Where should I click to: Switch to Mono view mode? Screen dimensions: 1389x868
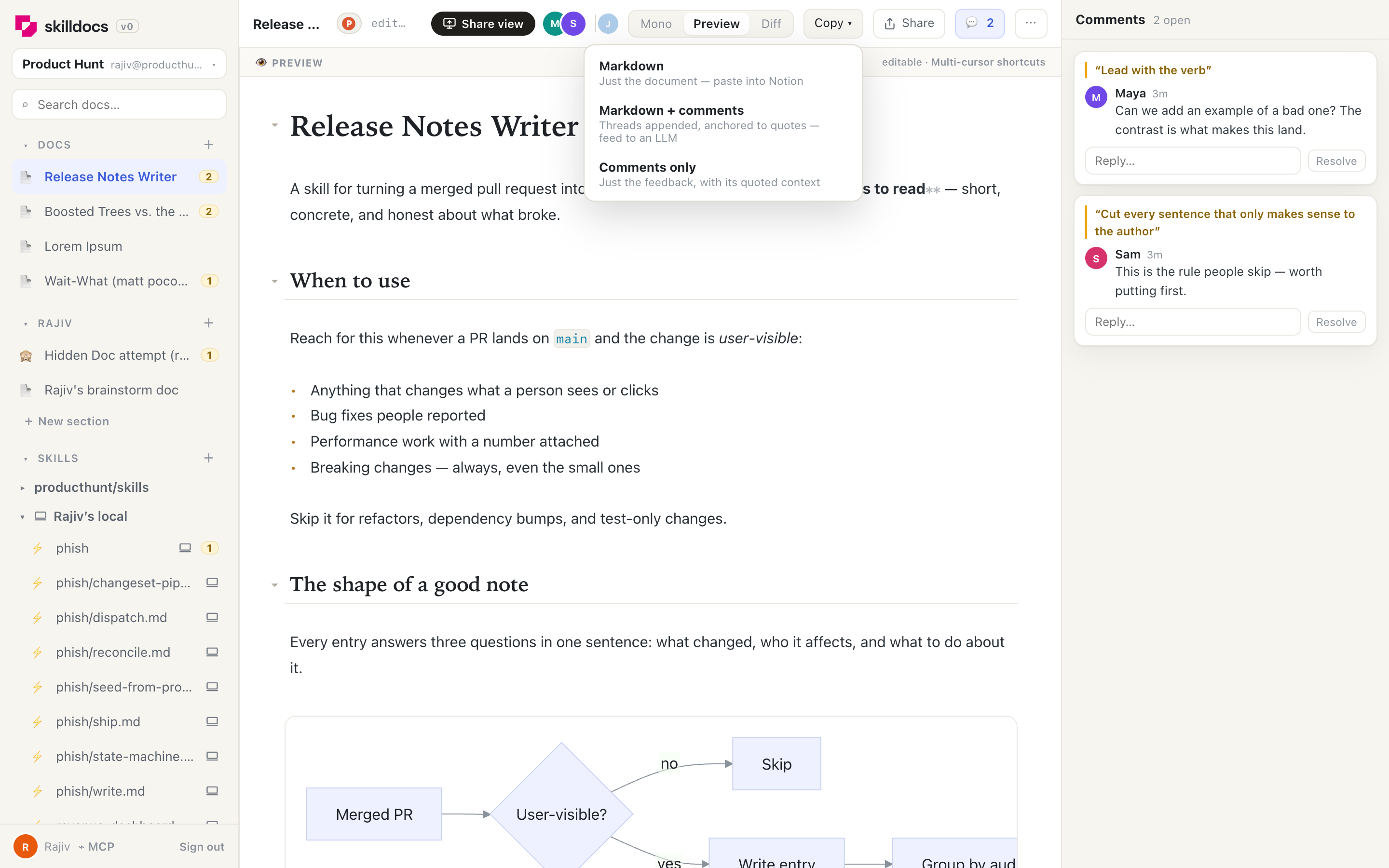656,24
